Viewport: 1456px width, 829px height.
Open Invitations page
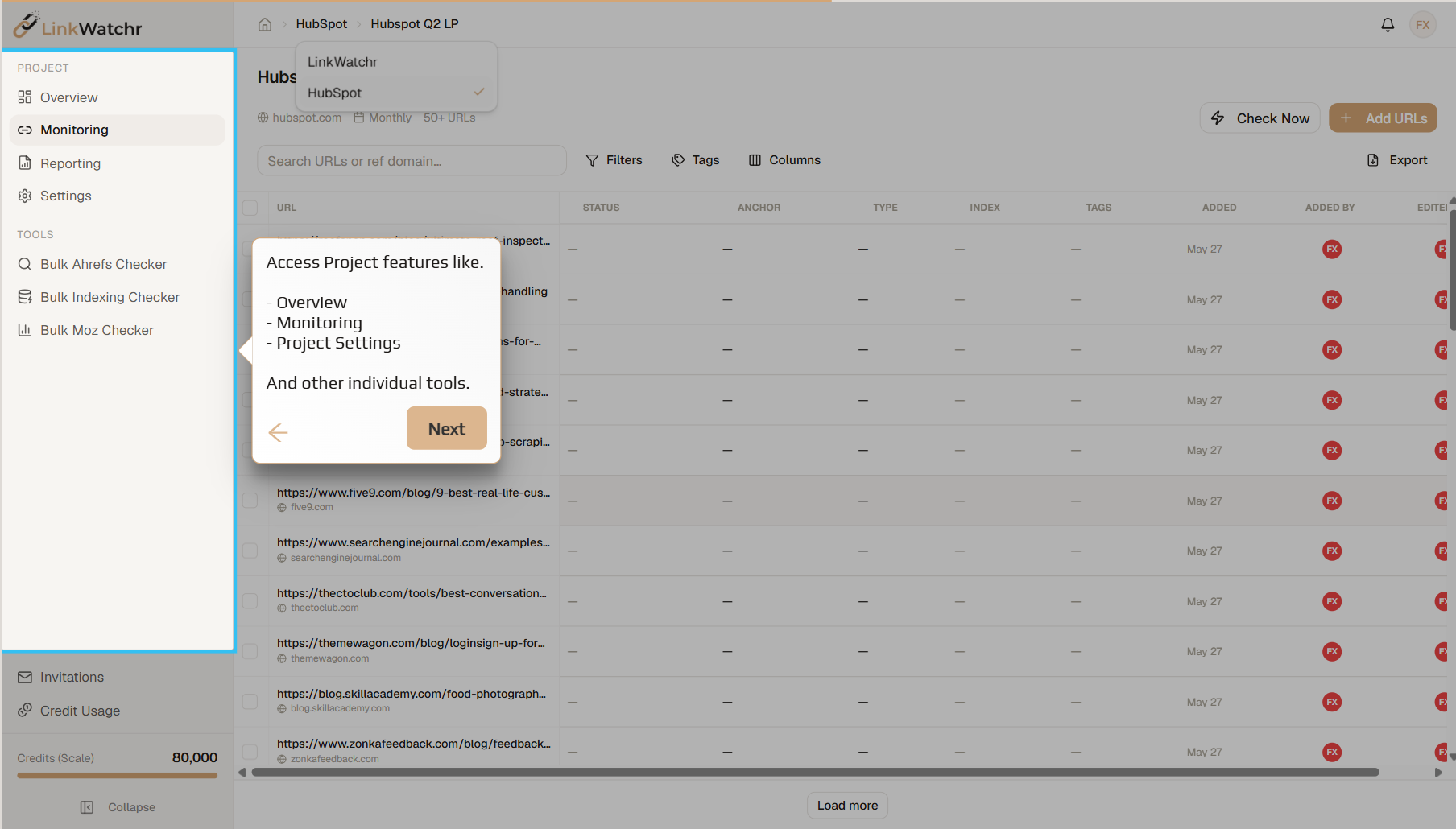click(118, 677)
